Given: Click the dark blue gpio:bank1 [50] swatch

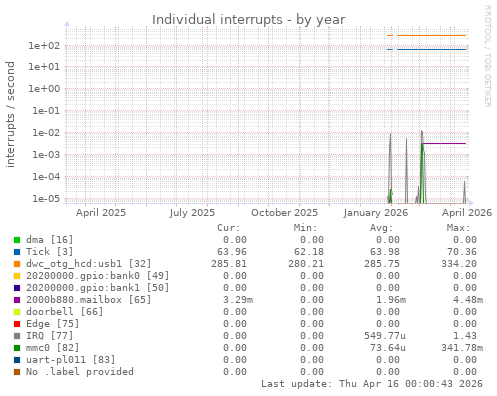Looking at the screenshot, I should click(x=17, y=288).
